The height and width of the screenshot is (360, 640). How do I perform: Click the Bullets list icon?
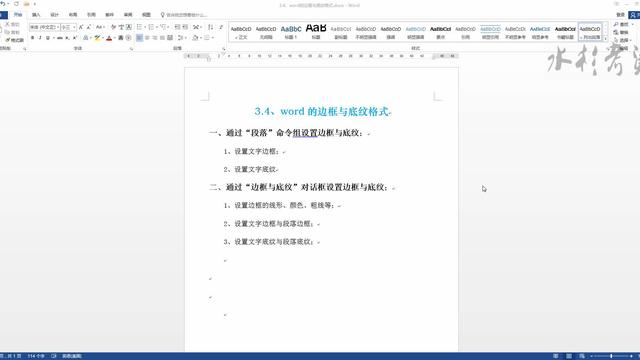140,27
